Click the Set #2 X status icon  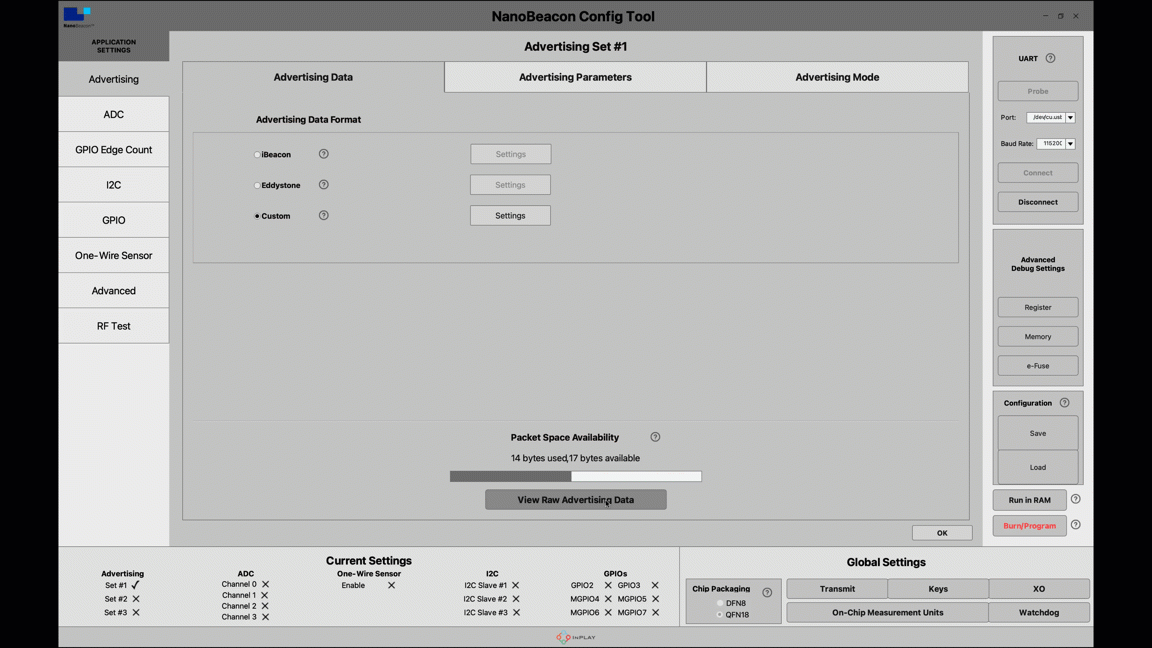point(136,599)
